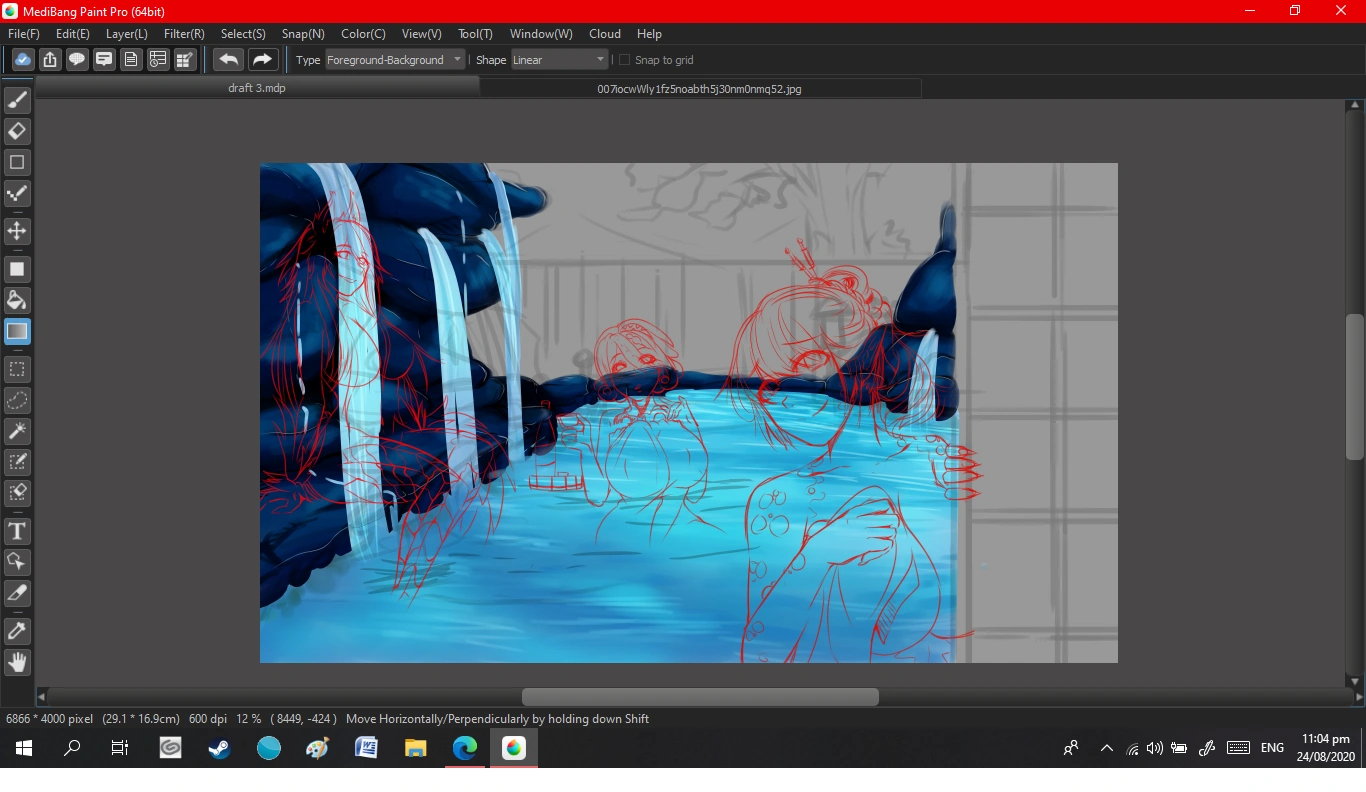Pick the Select Eraser tool
The image size is (1366, 792).
(x=17, y=493)
